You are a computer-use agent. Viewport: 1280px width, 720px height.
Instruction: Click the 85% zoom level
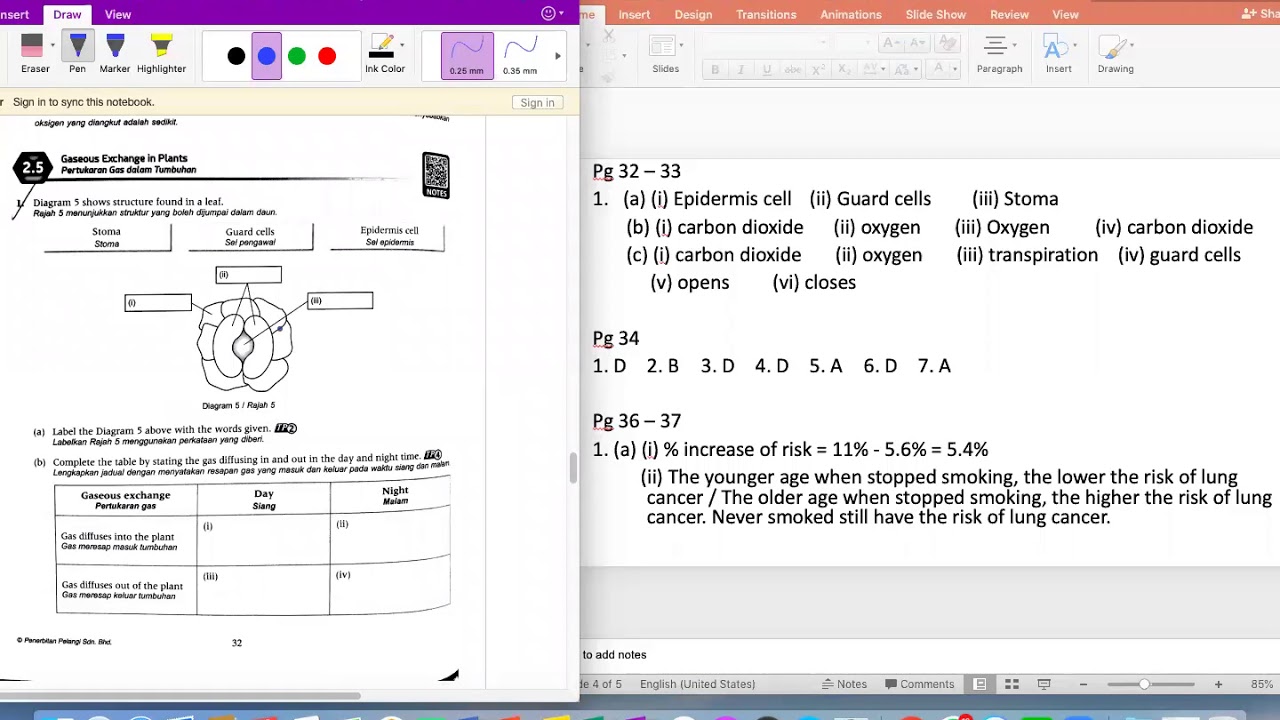point(1261,684)
